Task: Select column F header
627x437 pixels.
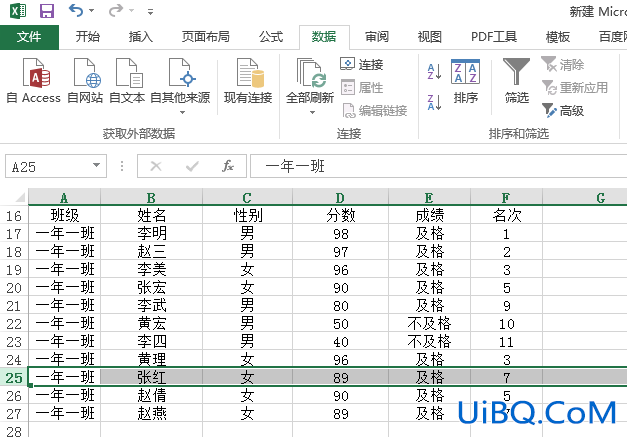Action: click(x=506, y=198)
